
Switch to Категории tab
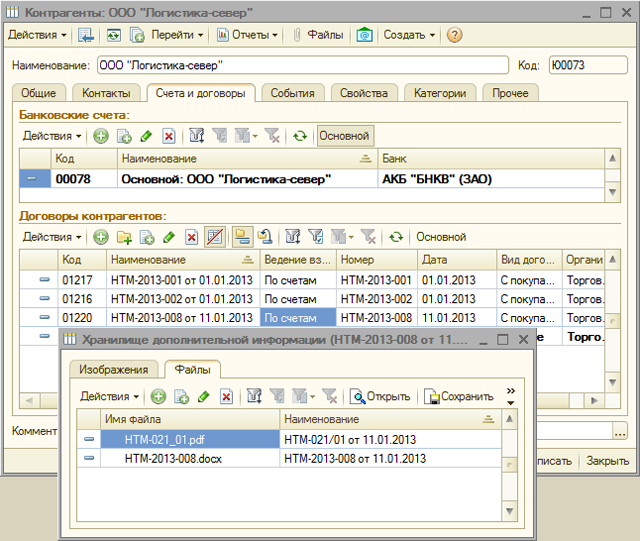(440, 93)
